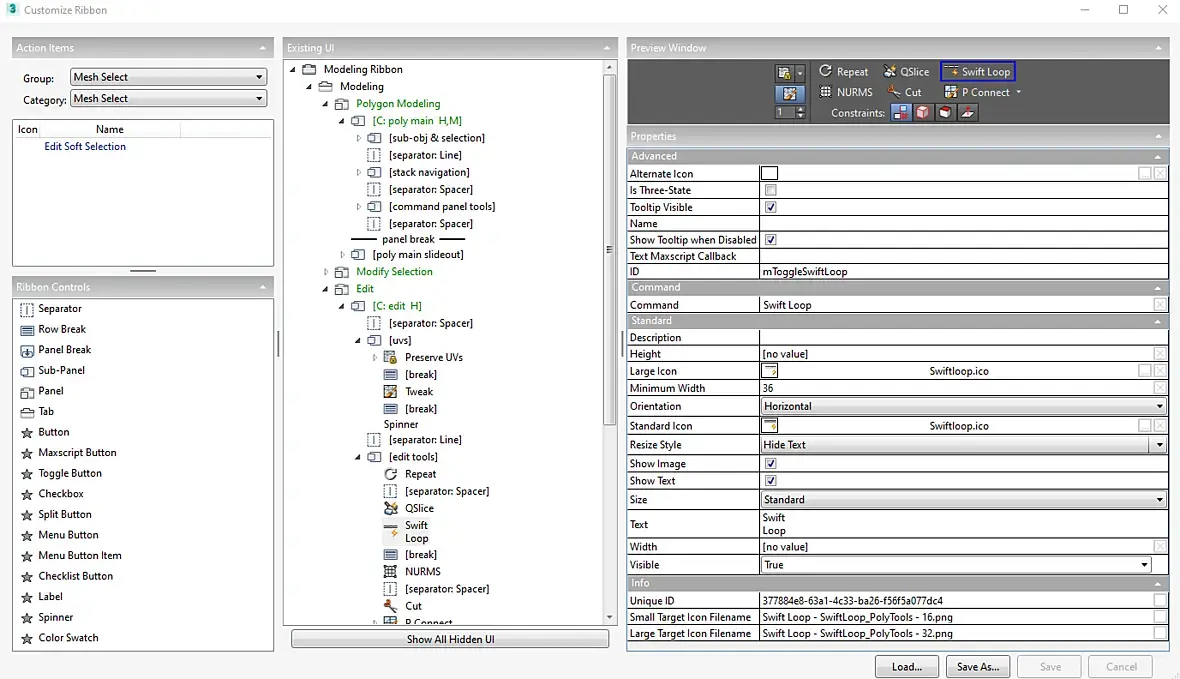
Task: Click the Cut tool in the preview ribbon
Action: coord(905,92)
